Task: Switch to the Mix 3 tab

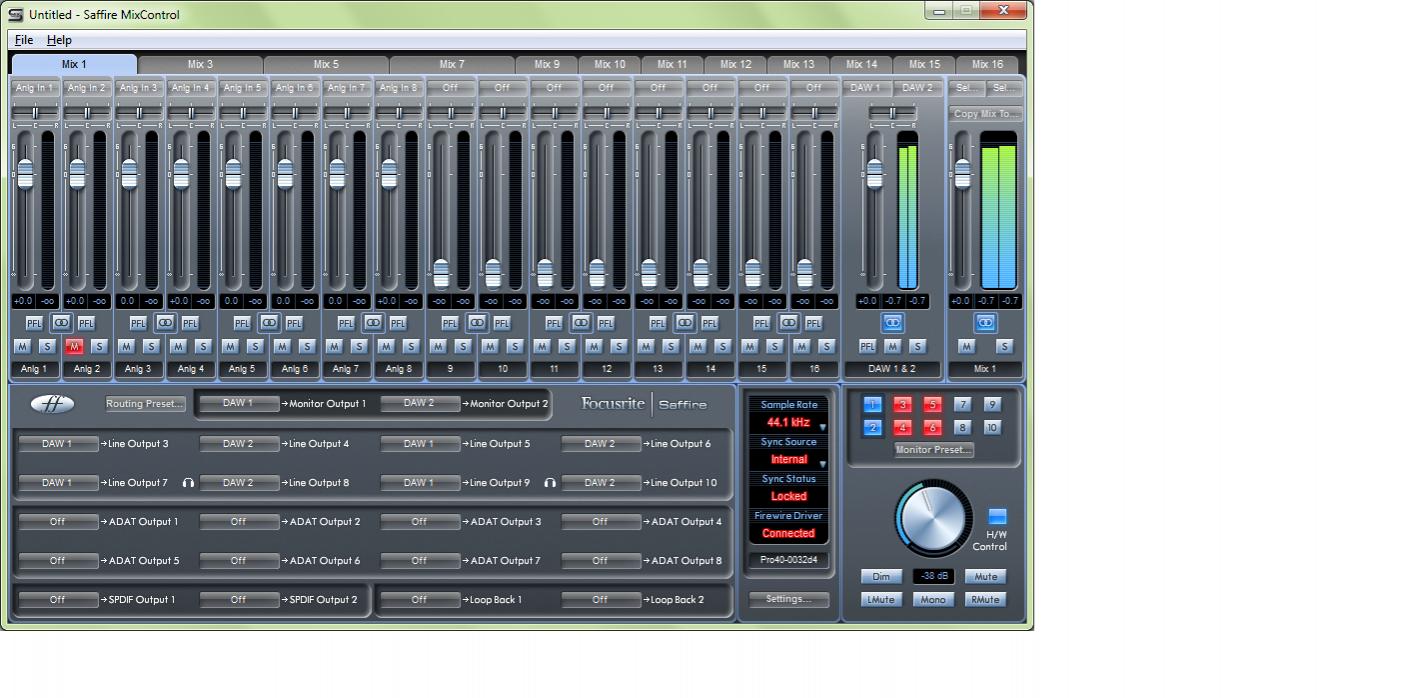Action: (x=200, y=64)
